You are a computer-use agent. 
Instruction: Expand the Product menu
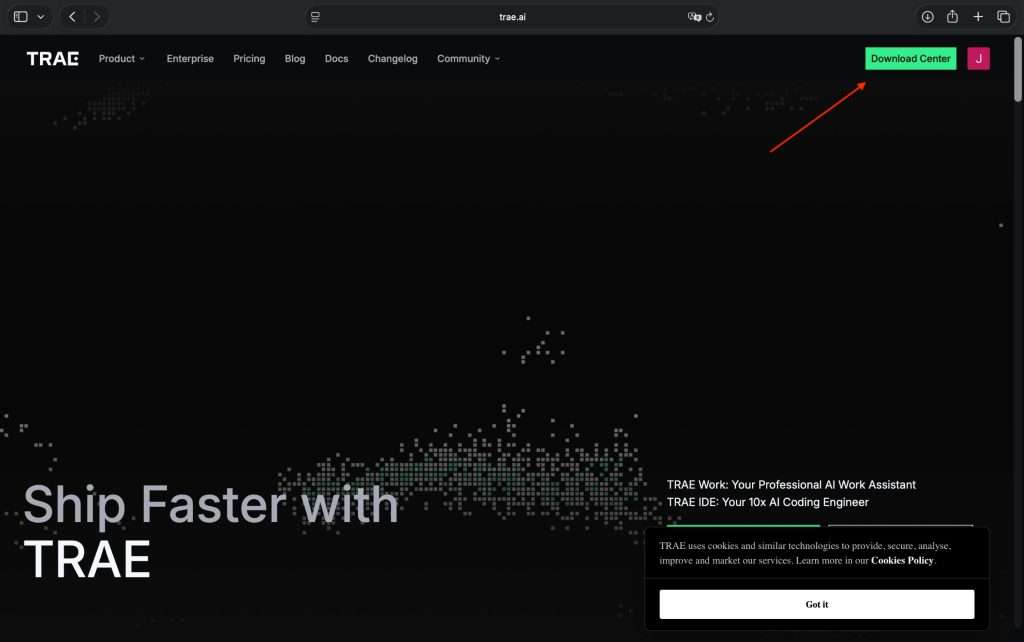[x=121, y=59]
